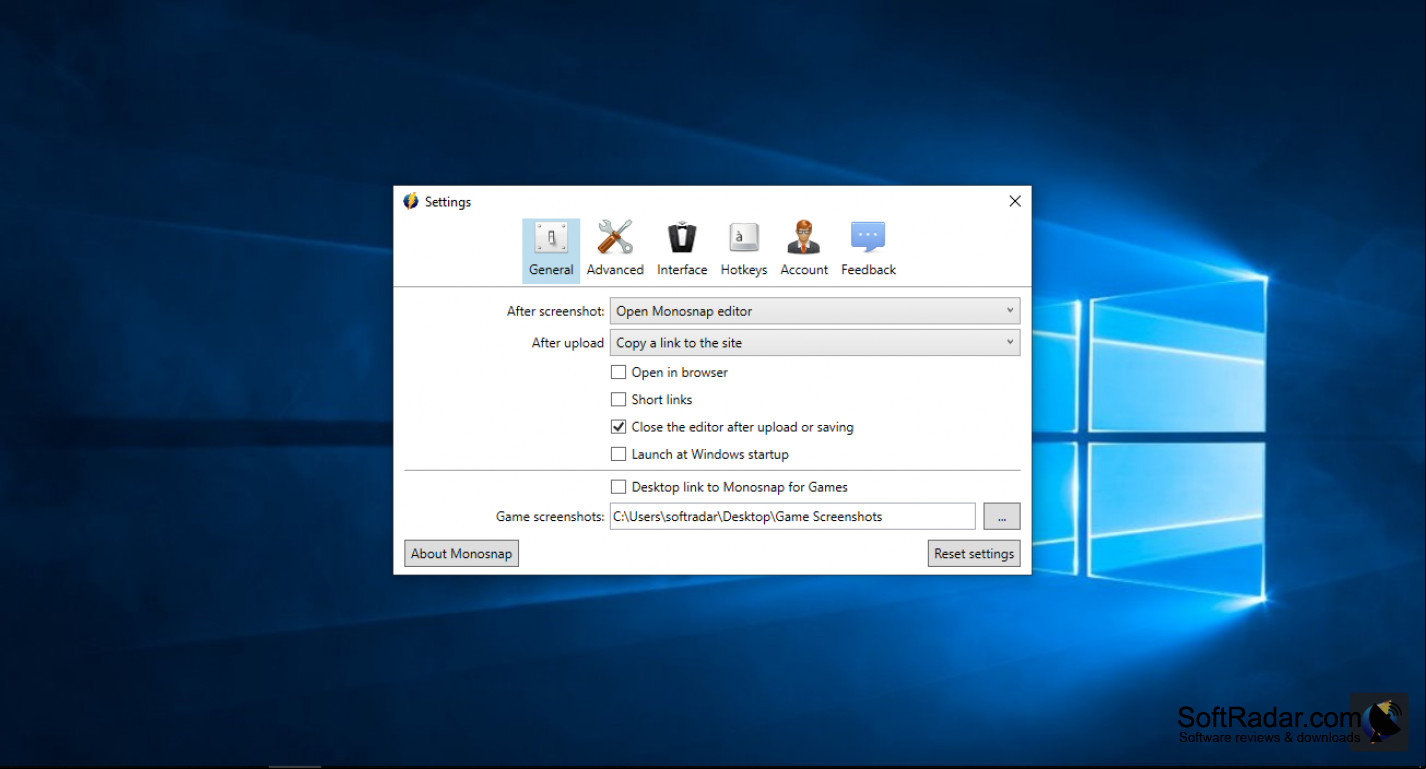
Task: Close the Settings window
Action: click(1015, 201)
